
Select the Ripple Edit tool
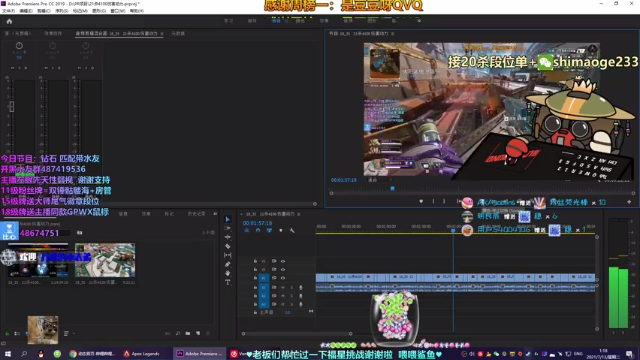pyautogui.click(x=228, y=237)
